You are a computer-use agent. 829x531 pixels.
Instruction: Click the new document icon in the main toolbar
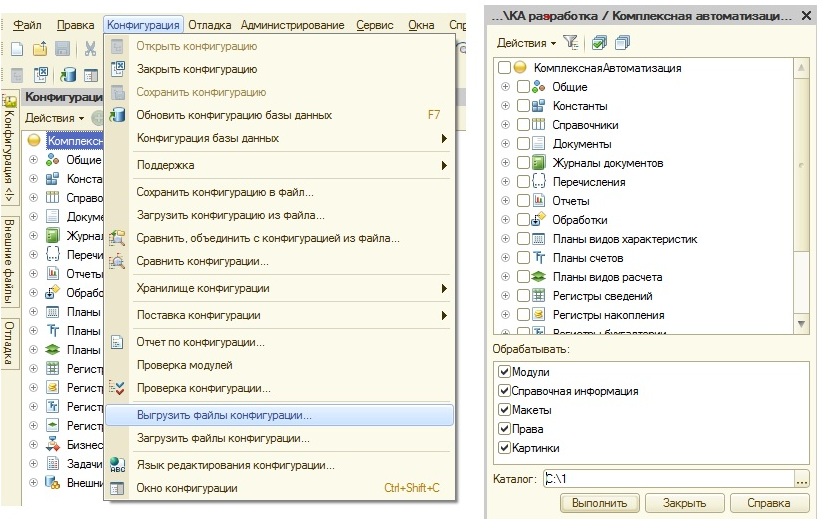[x=17, y=49]
